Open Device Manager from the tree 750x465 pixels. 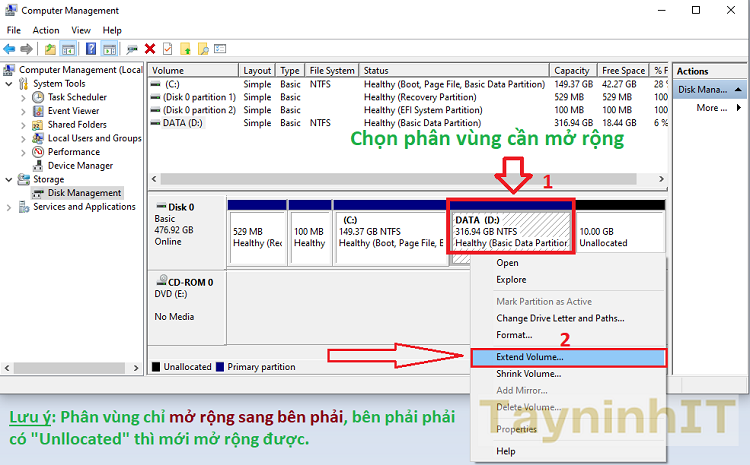coord(80,166)
